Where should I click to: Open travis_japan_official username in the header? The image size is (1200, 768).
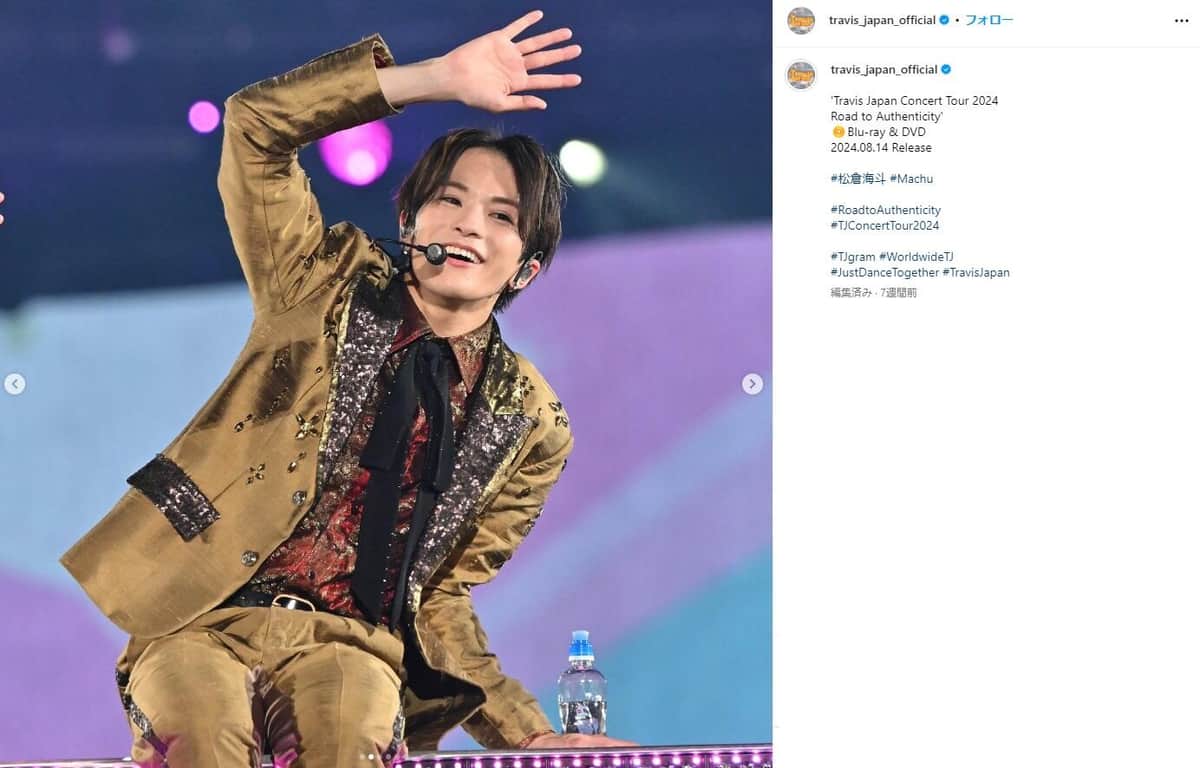tap(883, 20)
